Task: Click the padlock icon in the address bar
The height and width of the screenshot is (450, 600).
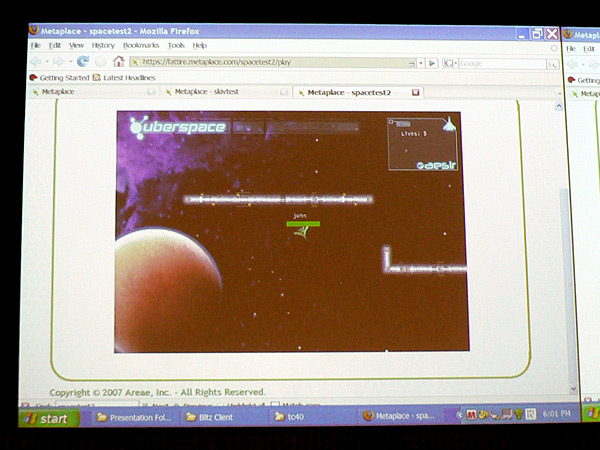Action: (x=412, y=63)
